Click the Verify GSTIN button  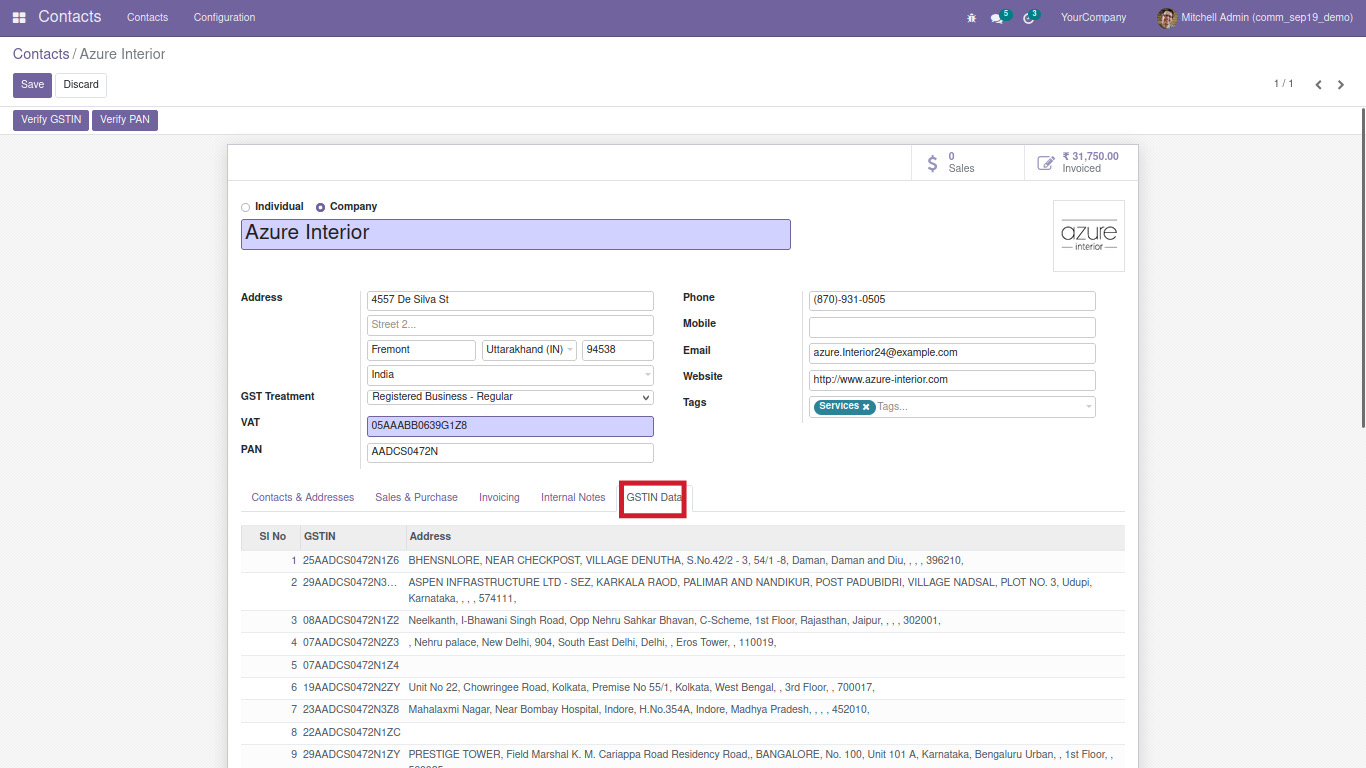click(51, 120)
